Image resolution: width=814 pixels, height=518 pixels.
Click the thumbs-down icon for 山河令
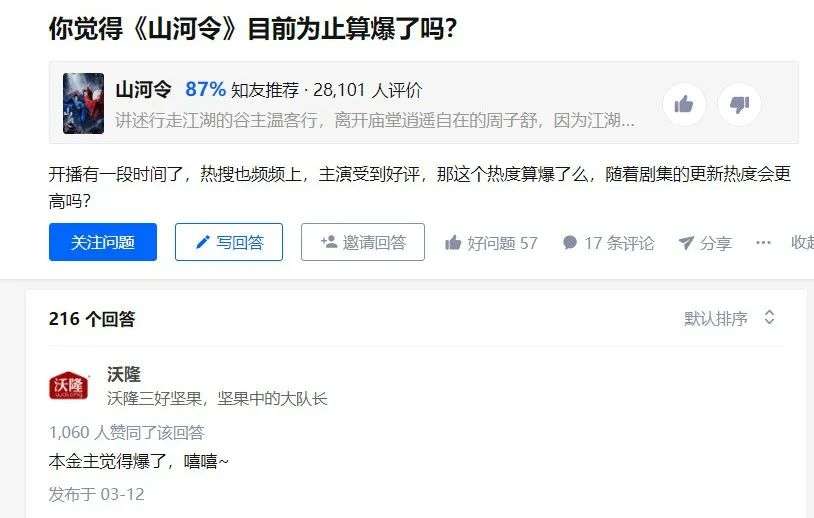740,104
